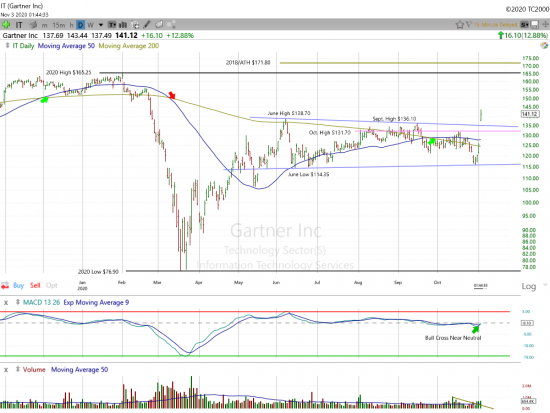Viewport: 550px width, 413px height.
Task: Click the green plus add-indicator icon
Action: (6, 25)
